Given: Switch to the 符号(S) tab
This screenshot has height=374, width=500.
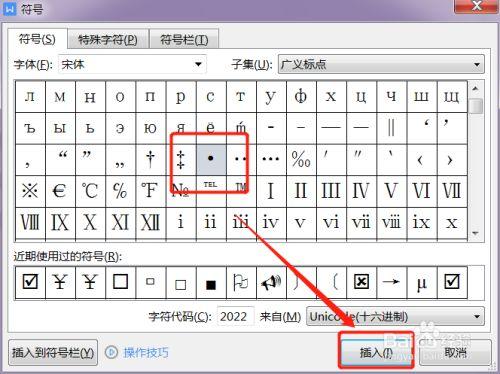Looking at the screenshot, I should [x=37, y=39].
